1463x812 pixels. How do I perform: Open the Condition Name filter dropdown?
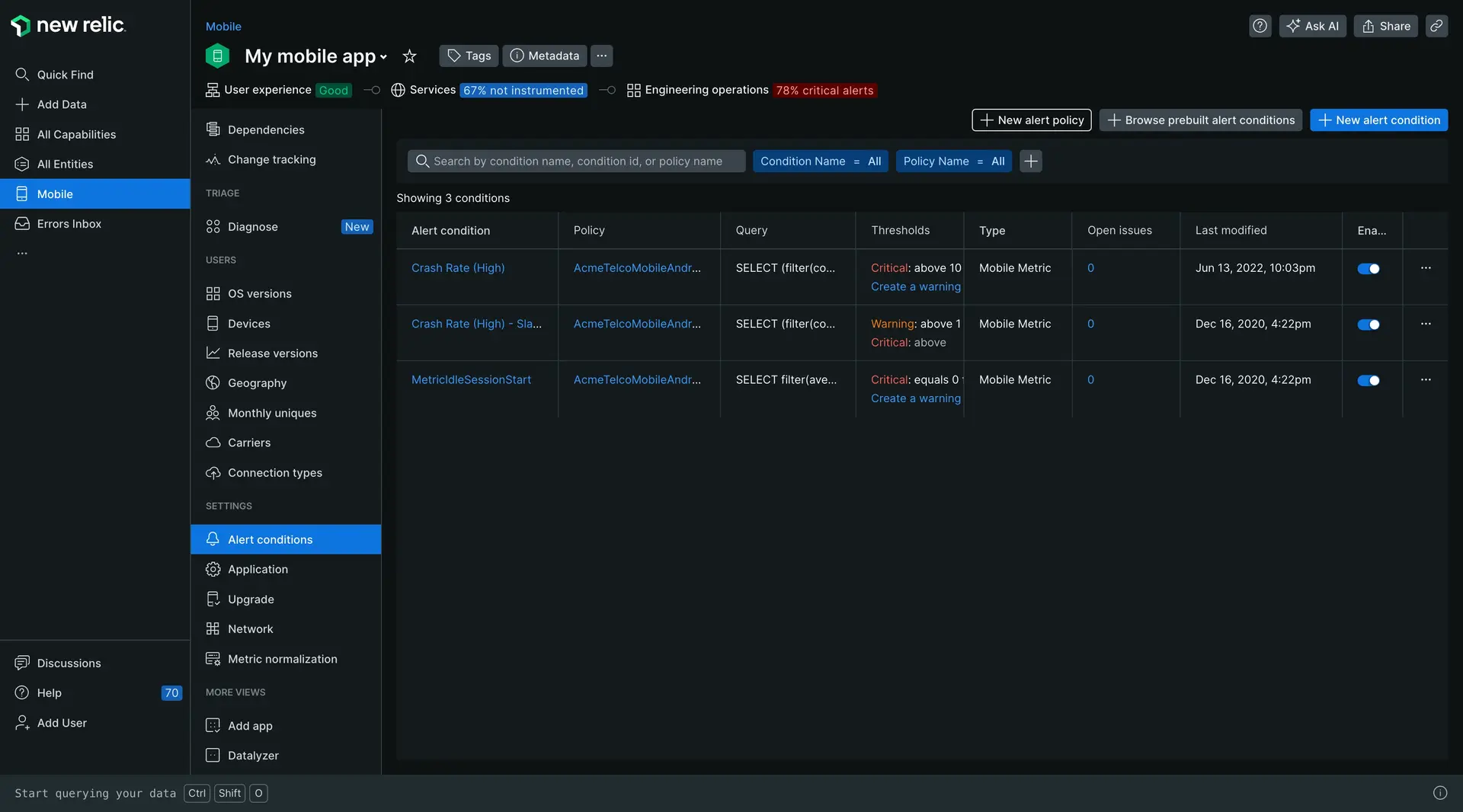tap(820, 161)
